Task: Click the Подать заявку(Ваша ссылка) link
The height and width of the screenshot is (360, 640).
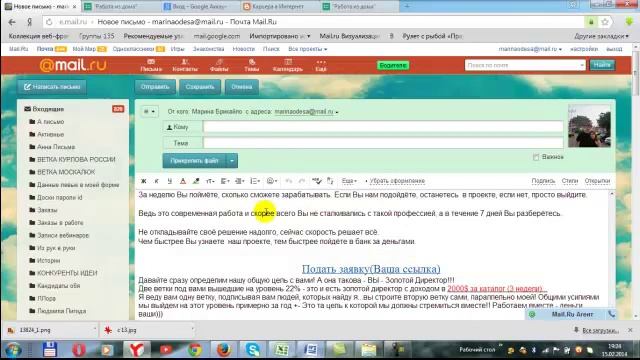Action: [x=371, y=269]
